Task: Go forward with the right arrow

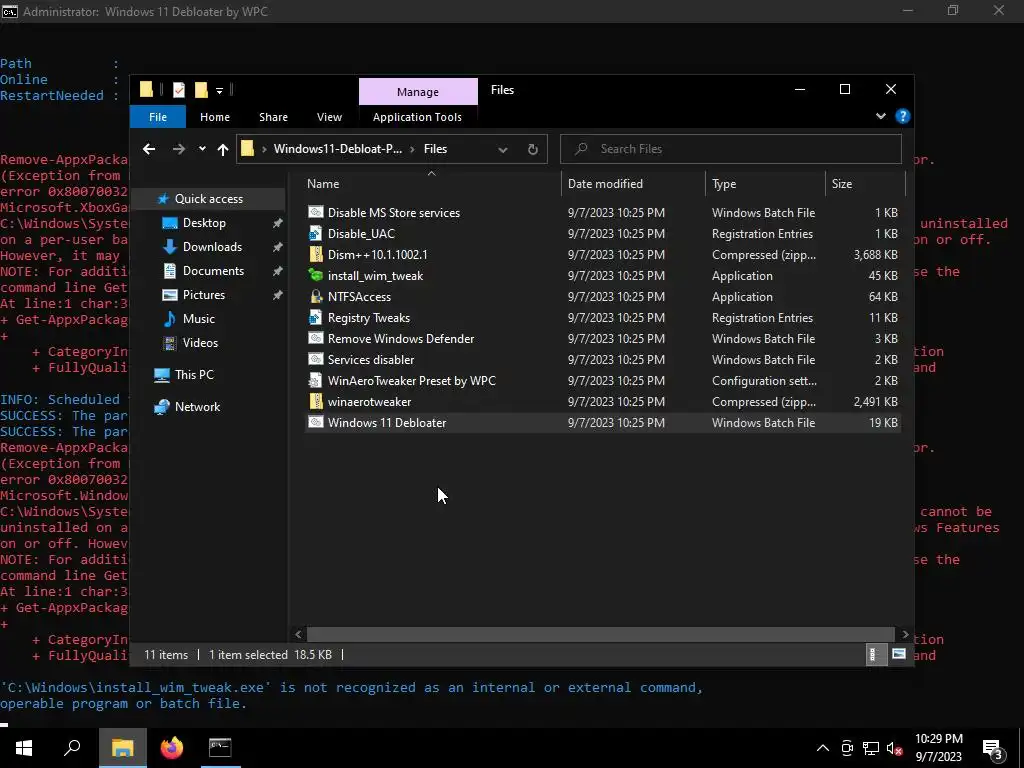Action: (x=178, y=149)
